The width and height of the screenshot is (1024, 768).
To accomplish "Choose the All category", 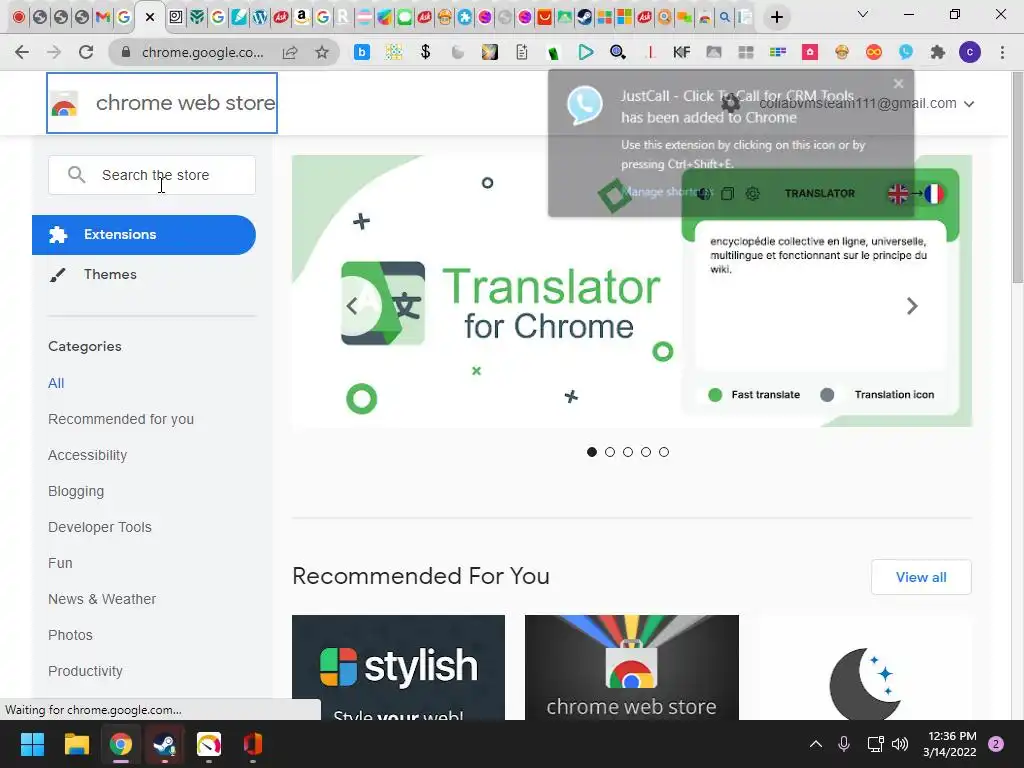I will point(56,383).
